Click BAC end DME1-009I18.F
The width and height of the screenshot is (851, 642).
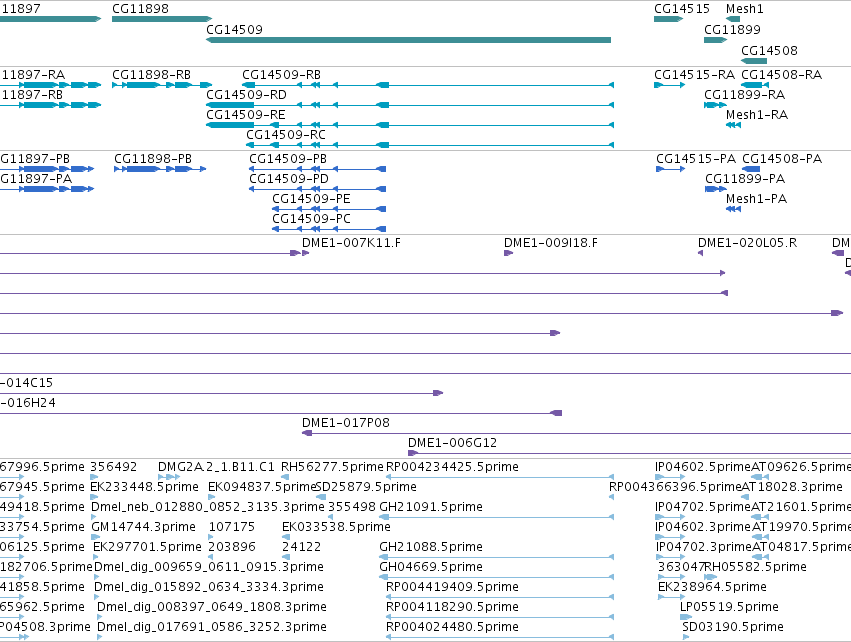click(x=509, y=253)
